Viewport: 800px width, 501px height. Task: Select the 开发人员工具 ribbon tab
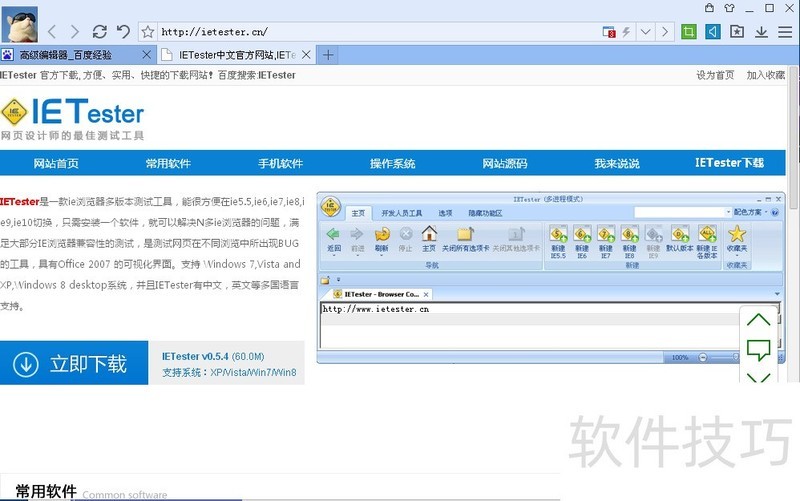click(402, 213)
